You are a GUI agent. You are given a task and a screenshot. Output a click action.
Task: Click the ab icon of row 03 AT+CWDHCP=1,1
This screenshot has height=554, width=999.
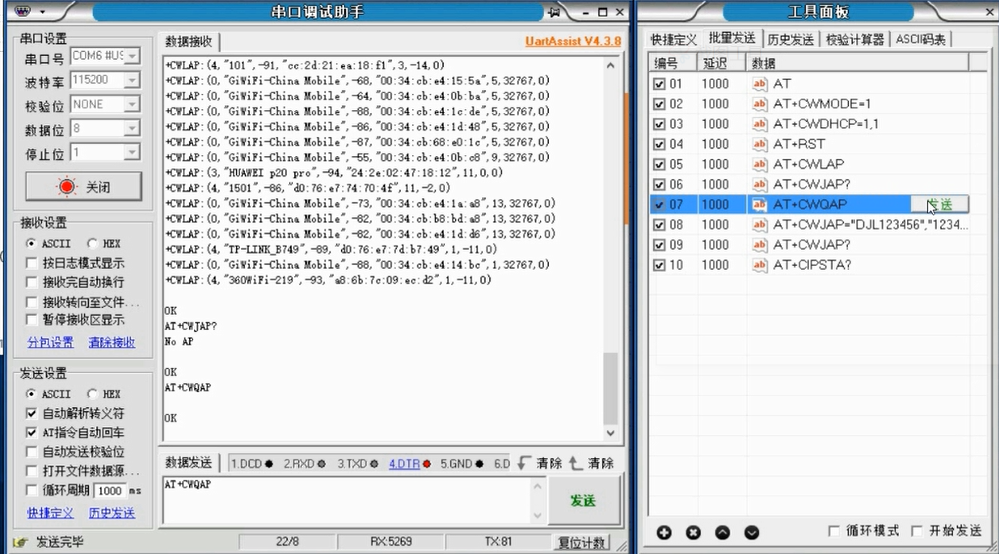coord(759,124)
